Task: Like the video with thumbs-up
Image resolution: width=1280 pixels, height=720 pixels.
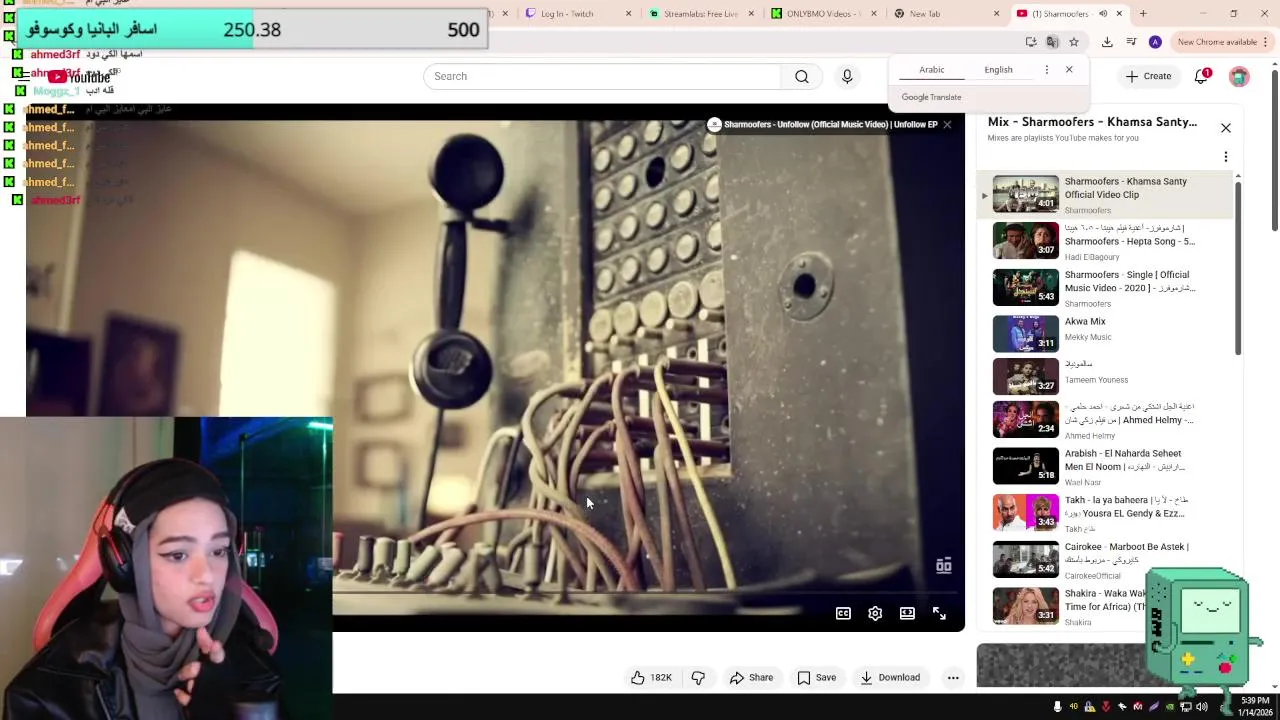Action: [x=650, y=677]
